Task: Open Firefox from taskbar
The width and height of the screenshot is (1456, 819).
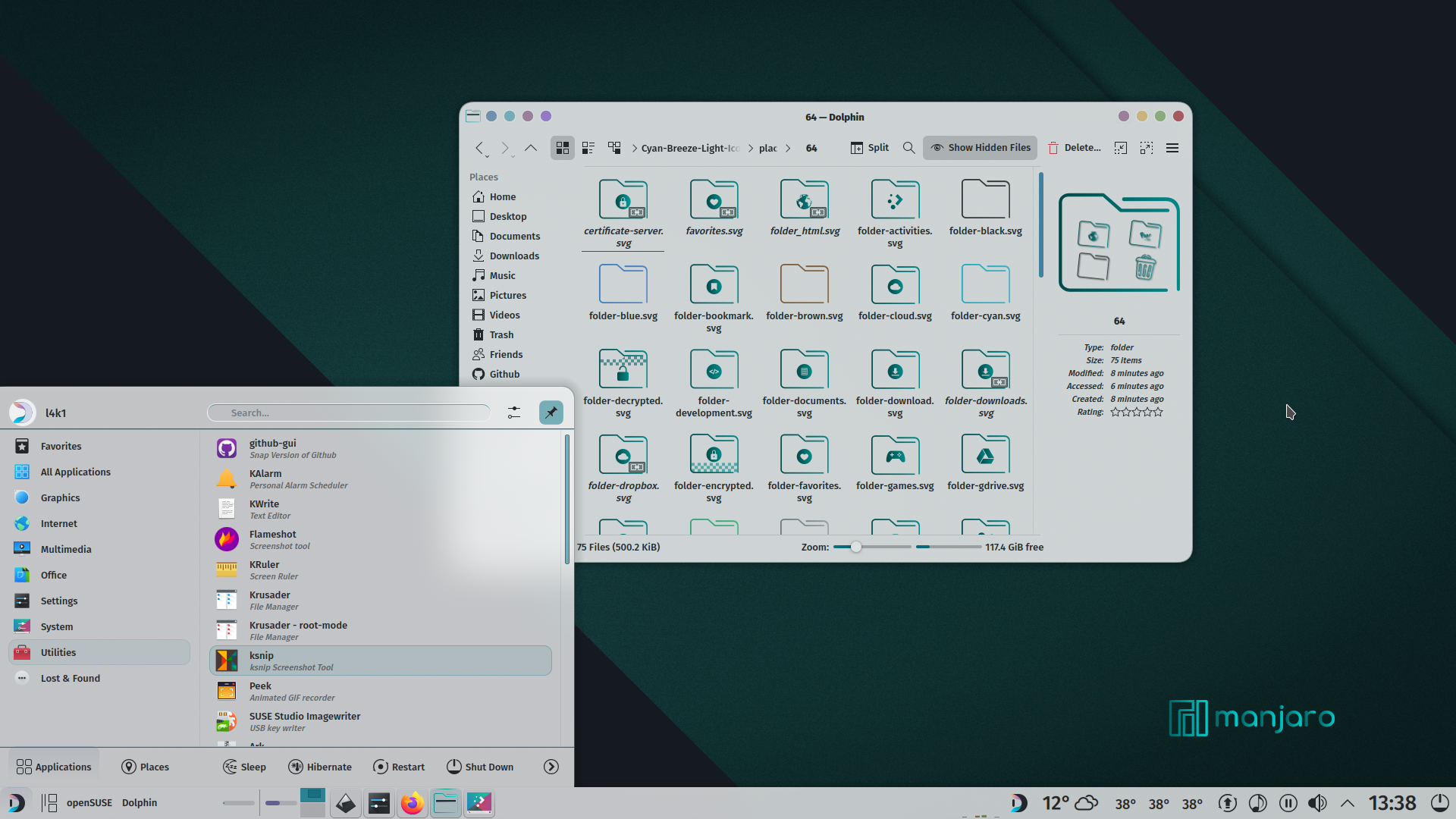Action: point(413,803)
